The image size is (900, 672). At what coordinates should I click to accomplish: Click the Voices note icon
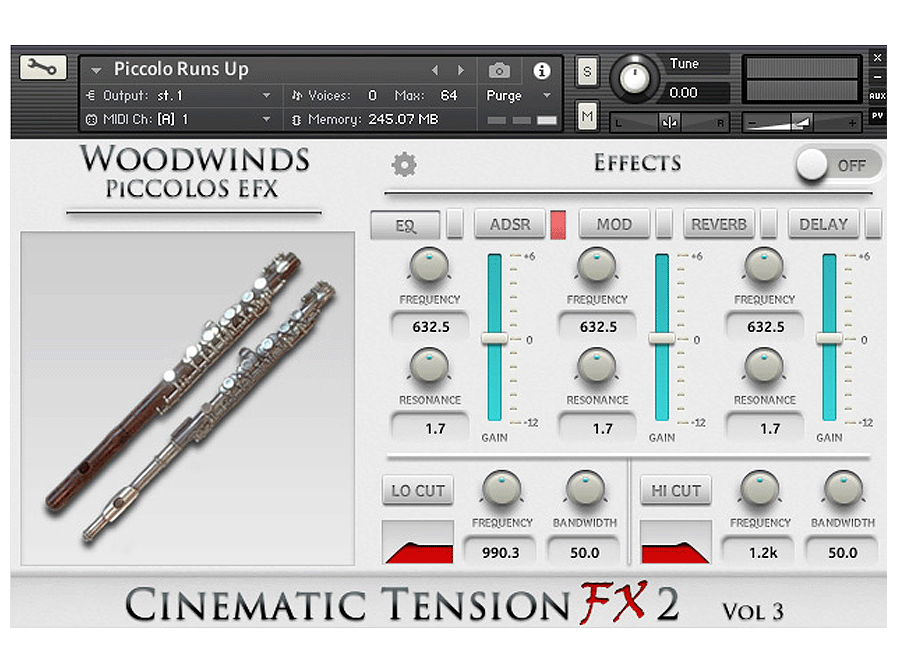(x=296, y=95)
